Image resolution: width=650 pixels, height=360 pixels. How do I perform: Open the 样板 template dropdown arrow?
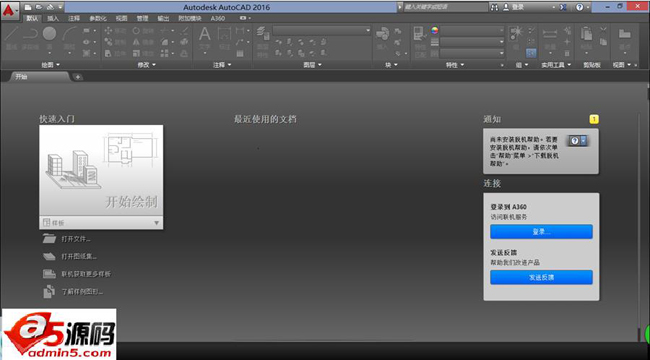click(x=156, y=223)
